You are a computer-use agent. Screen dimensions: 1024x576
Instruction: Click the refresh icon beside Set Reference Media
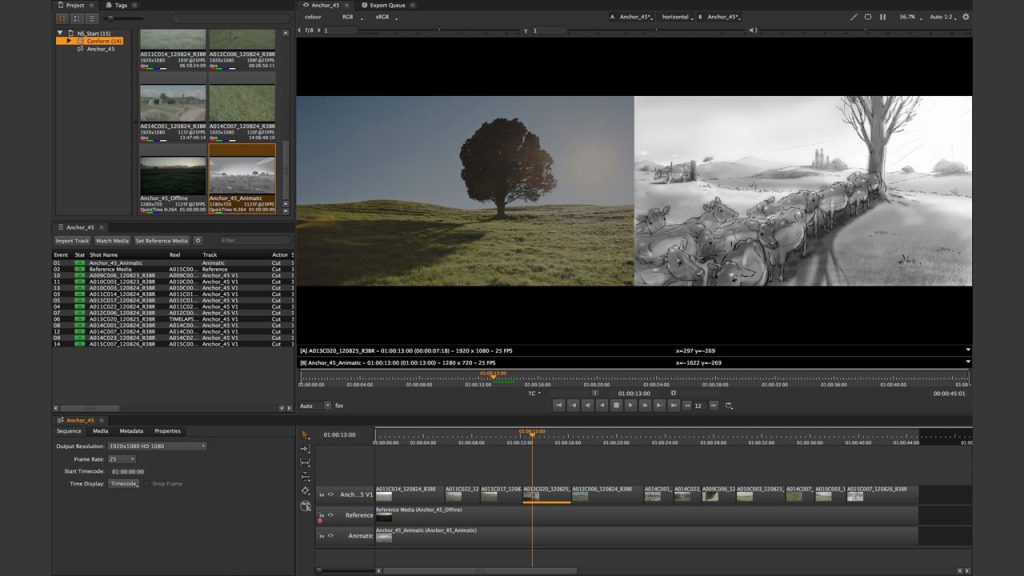click(x=198, y=241)
